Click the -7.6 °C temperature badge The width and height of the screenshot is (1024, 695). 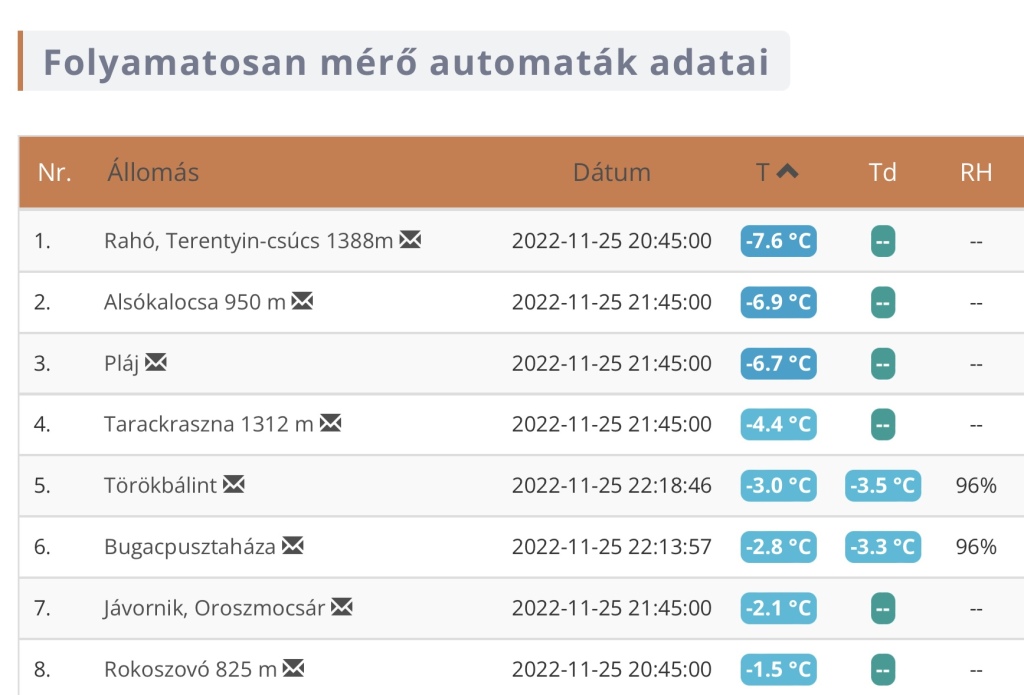pyautogui.click(x=778, y=241)
